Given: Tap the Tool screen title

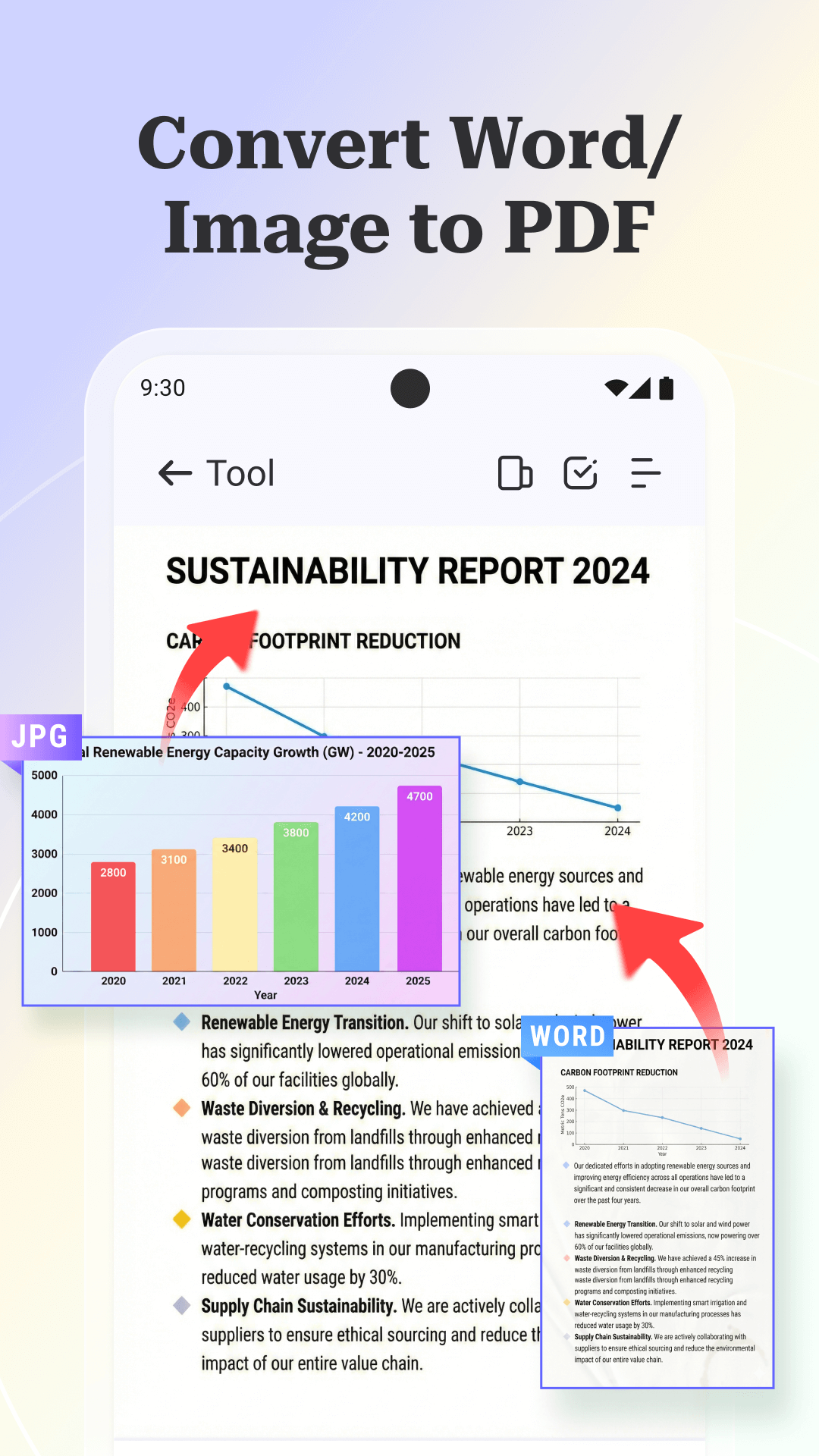Looking at the screenshot, I should [x=240, y=473].
